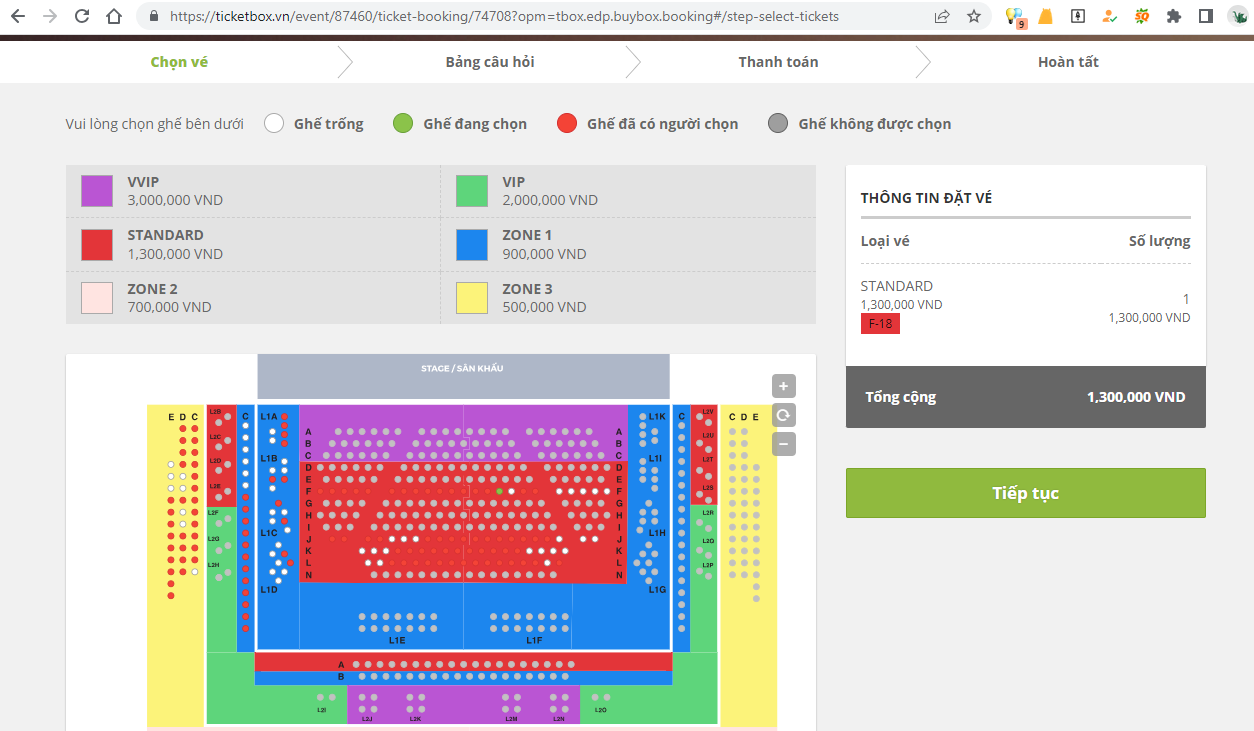Click the 'Ghế không được chọn' gray circle

pos(778,124)
